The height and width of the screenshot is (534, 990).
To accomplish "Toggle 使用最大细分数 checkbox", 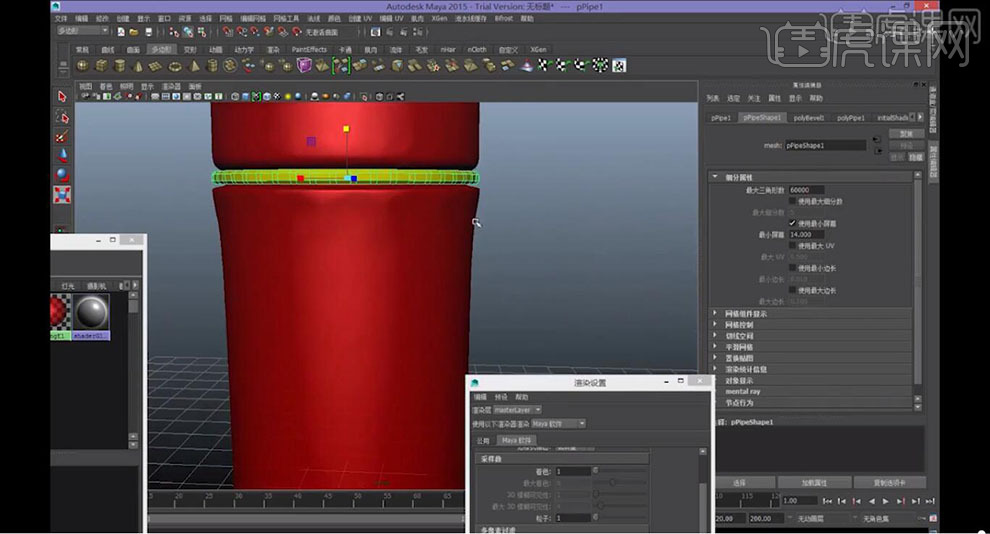I will coord(792,201).
